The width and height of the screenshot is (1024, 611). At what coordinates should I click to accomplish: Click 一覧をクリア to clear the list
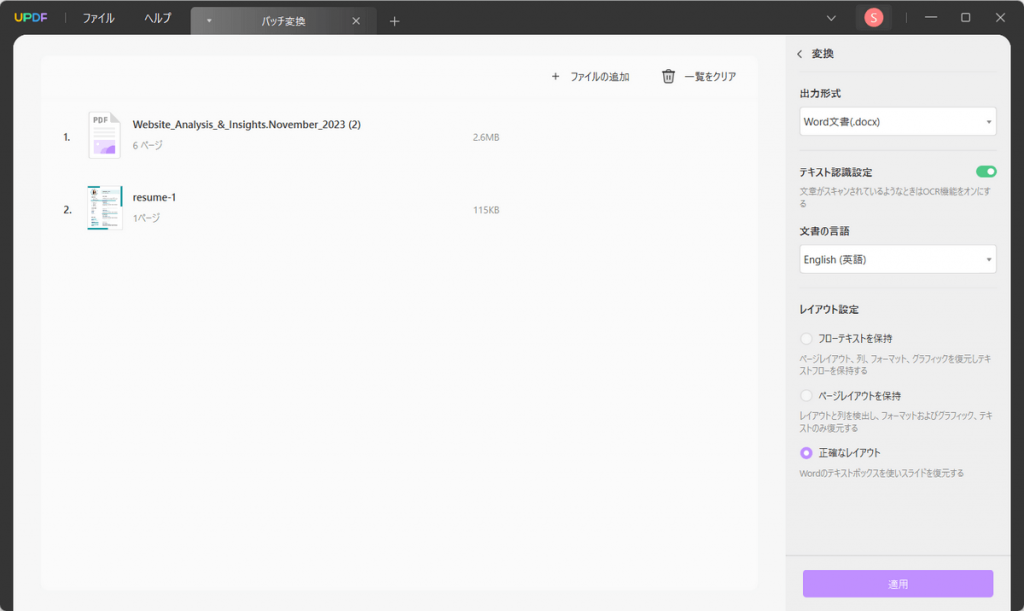point(710,76)
